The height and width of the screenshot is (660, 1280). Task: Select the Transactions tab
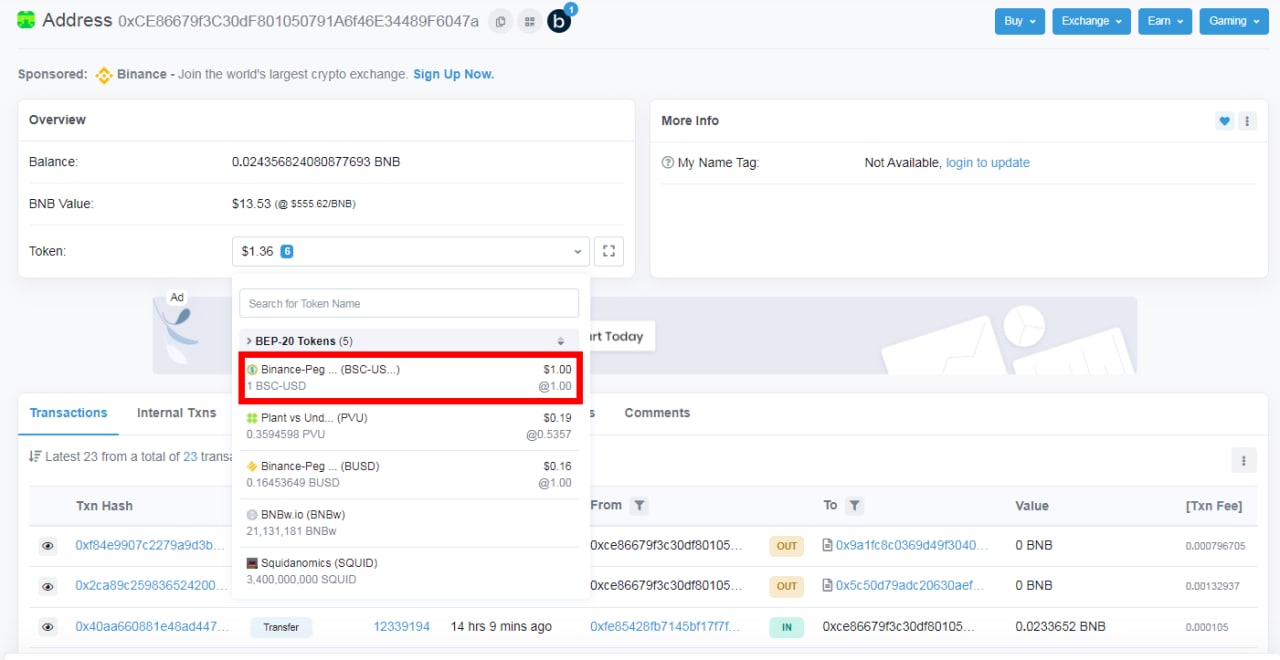point(68,413)
